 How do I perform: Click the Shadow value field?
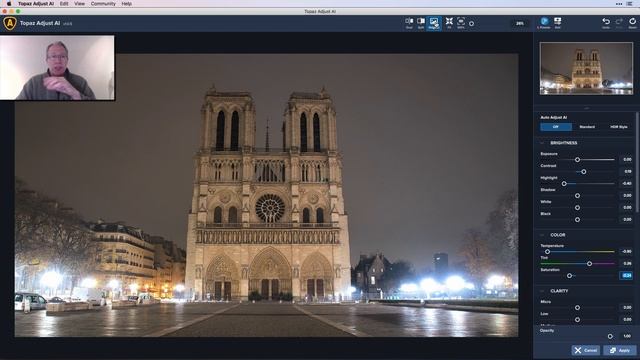pos(627,196)
